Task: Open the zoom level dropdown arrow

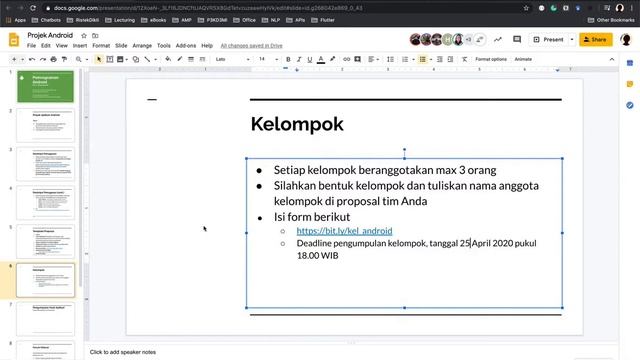Action: 87,60
